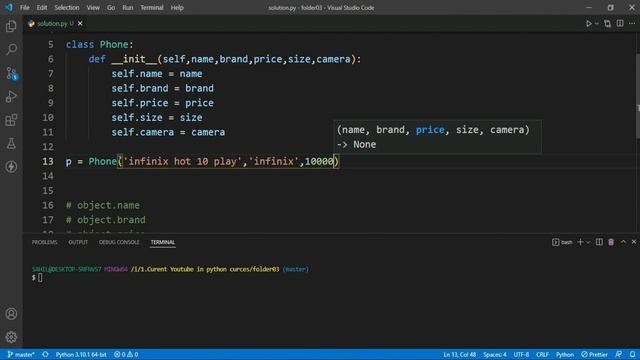This screenshot has height=360, width=640.
Task: Open Run and Debug view
Action: pyautogui.click(x=11, y=97)
